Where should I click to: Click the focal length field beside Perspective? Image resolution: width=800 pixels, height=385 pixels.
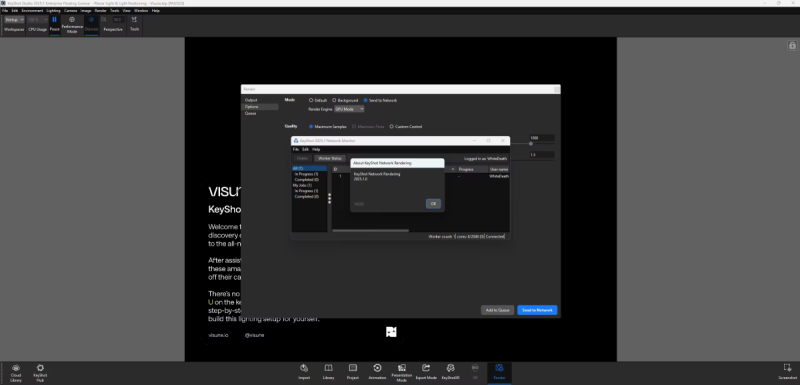[118, 19]
